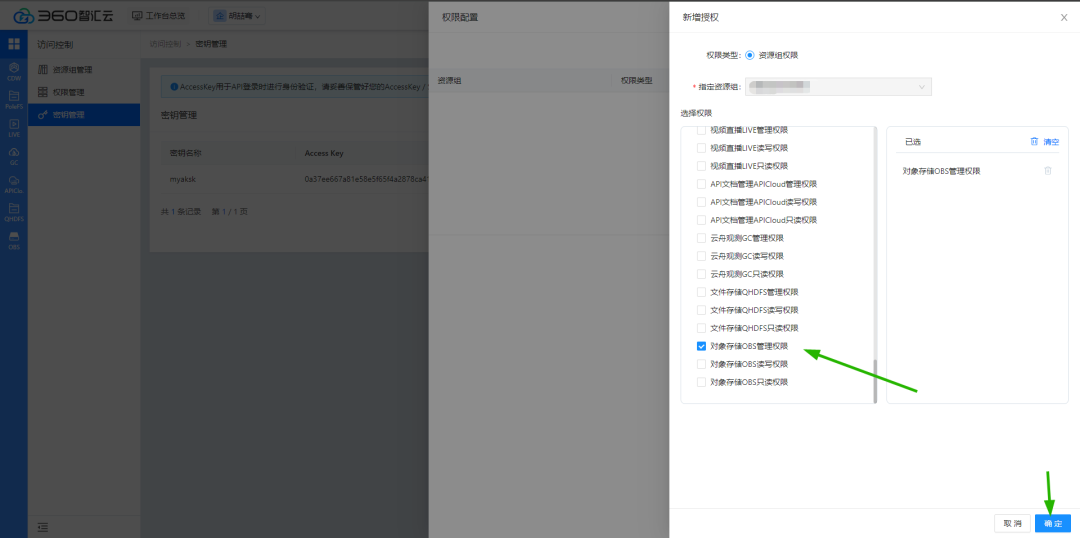Open the LIVE service in sidebar
The image size is (1080, 538).
14,128
